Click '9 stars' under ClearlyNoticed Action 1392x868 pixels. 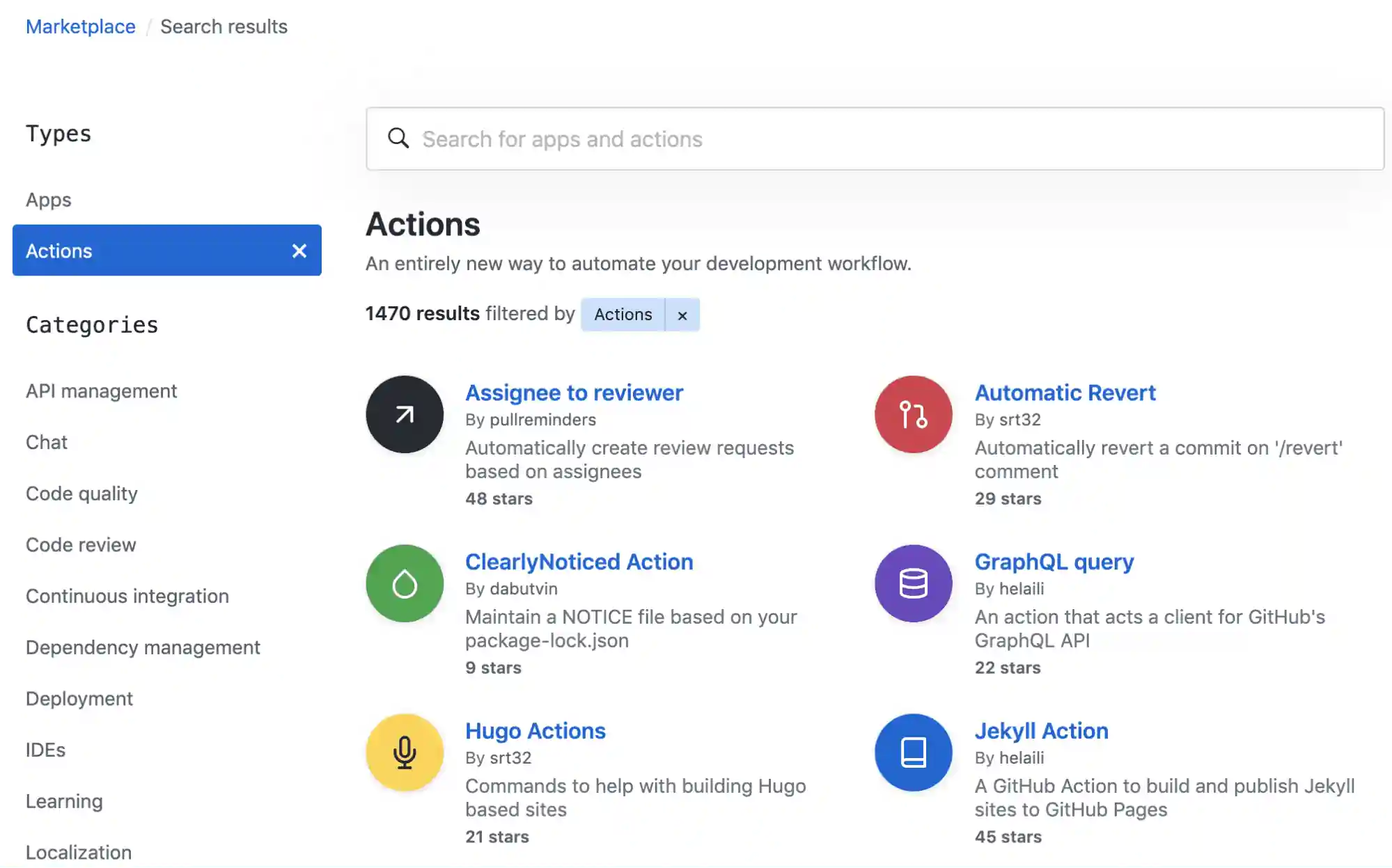click(493, 668)
